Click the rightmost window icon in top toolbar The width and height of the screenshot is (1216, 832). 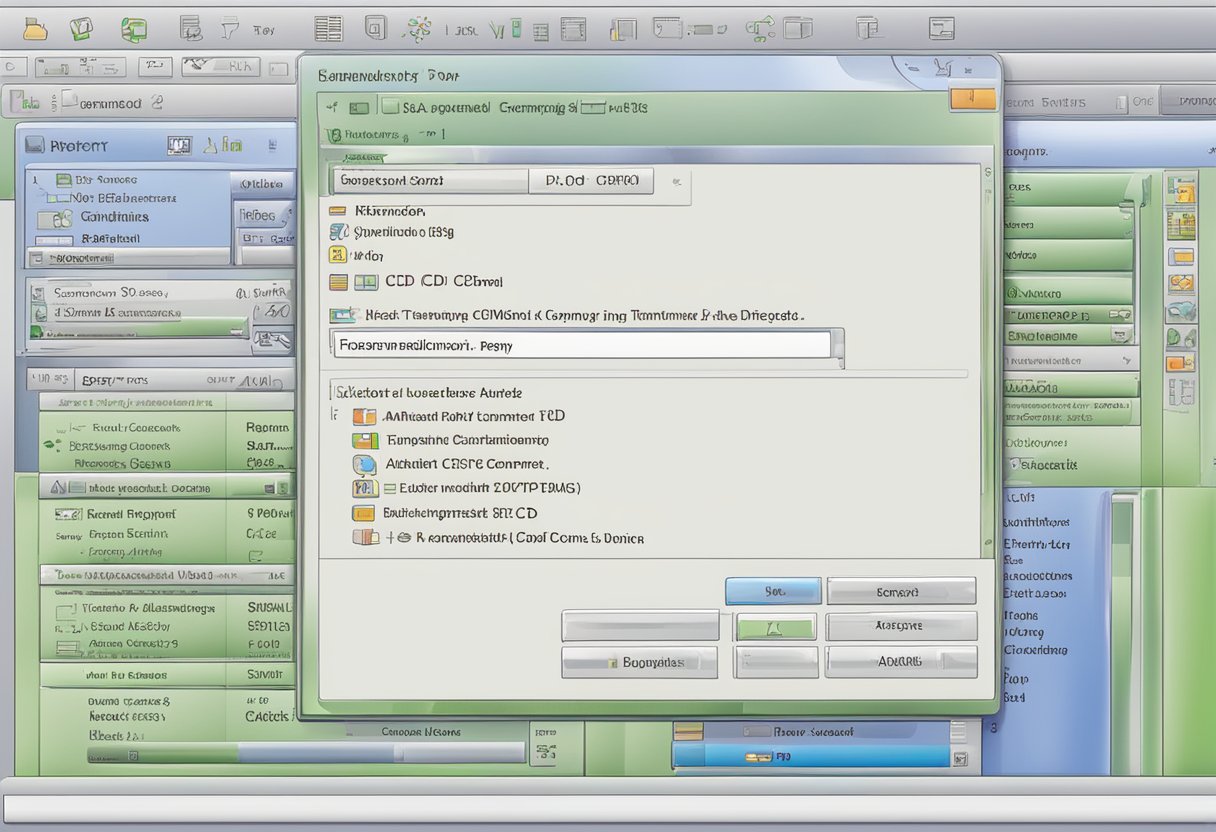(940, 28)
